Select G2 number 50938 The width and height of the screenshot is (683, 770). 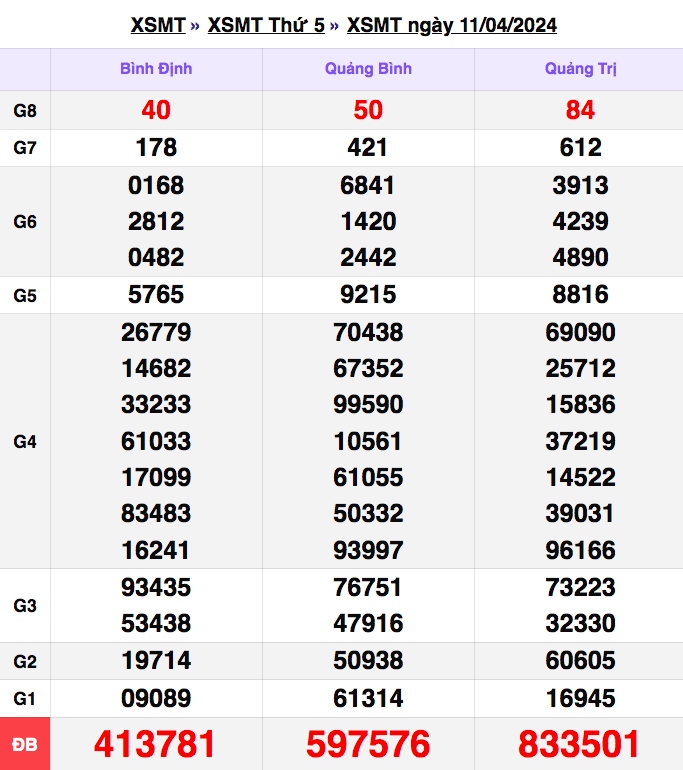click(368, 661)
